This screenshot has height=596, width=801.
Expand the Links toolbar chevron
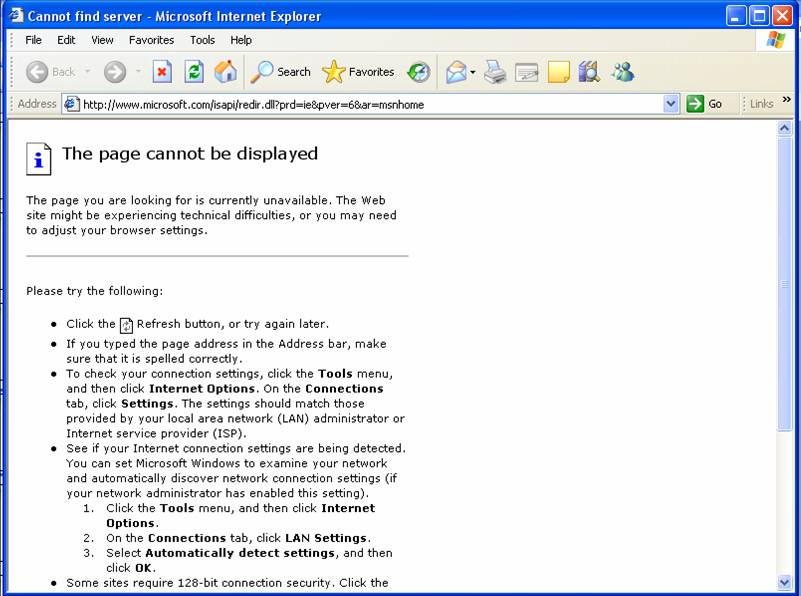pos(787,99)
